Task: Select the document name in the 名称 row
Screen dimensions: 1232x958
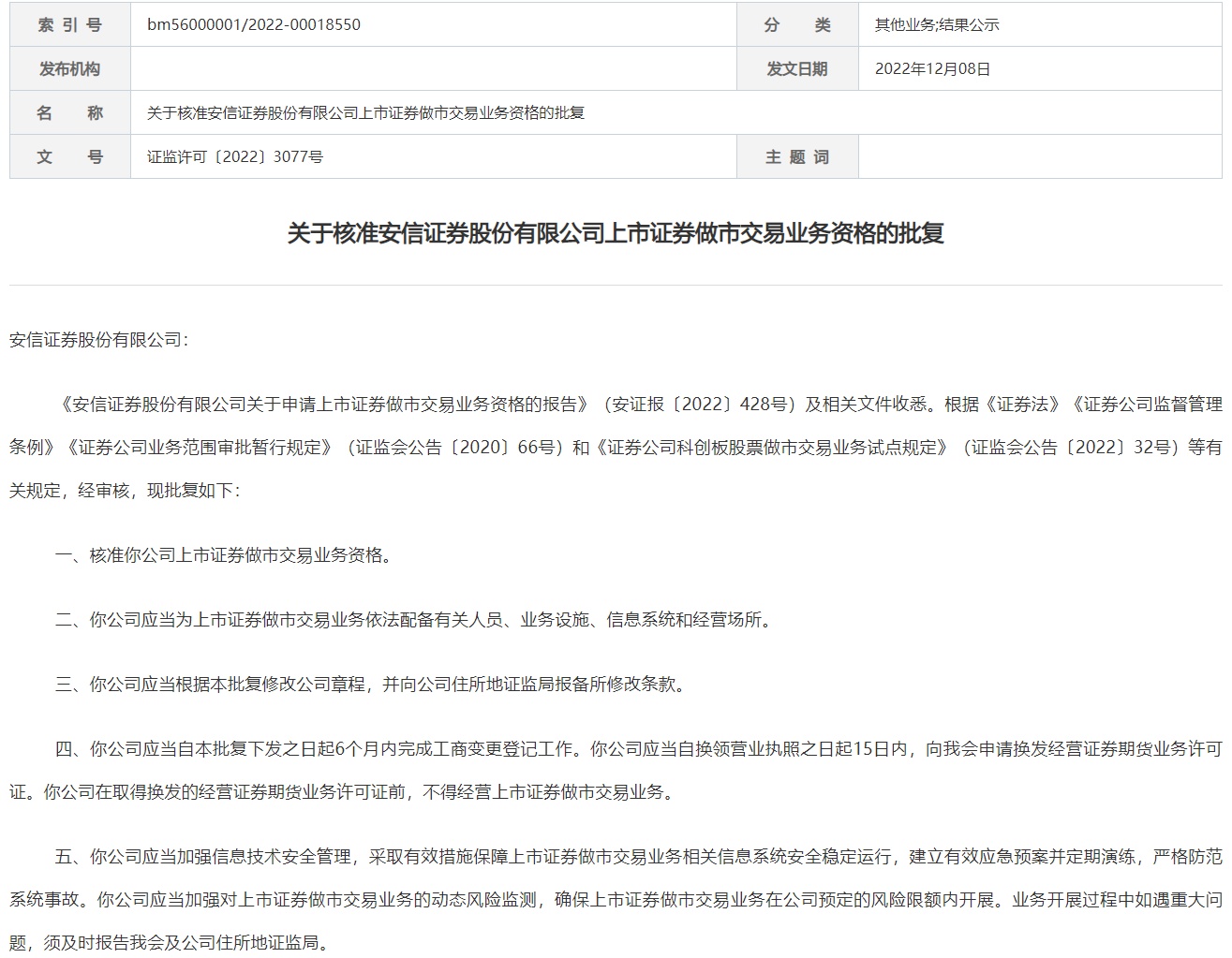Action: [x=365, y=113]
